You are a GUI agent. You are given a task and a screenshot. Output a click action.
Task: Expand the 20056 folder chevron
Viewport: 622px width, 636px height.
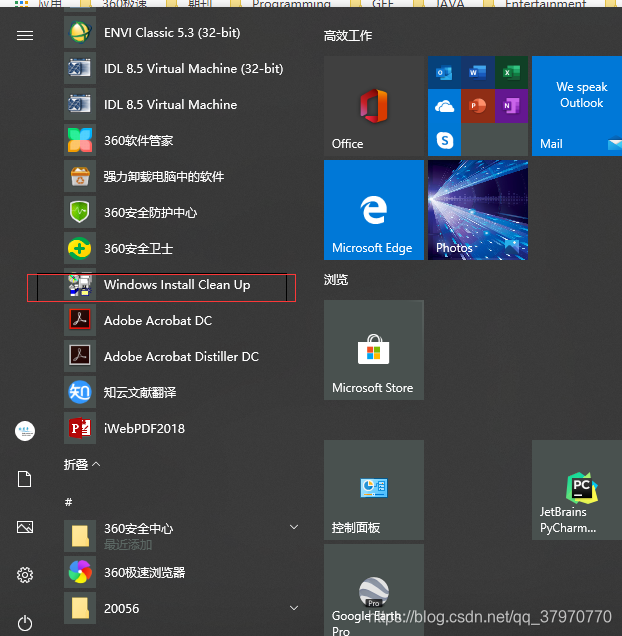click(294, 608)
